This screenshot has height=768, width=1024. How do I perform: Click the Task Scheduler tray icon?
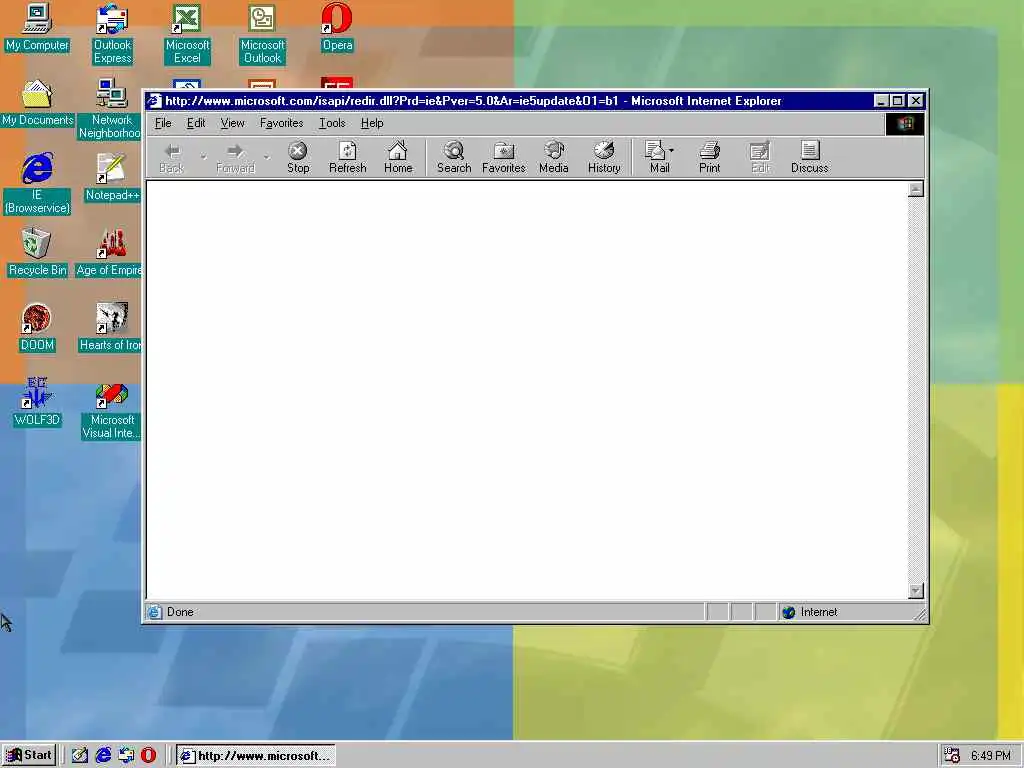[952, 756]
